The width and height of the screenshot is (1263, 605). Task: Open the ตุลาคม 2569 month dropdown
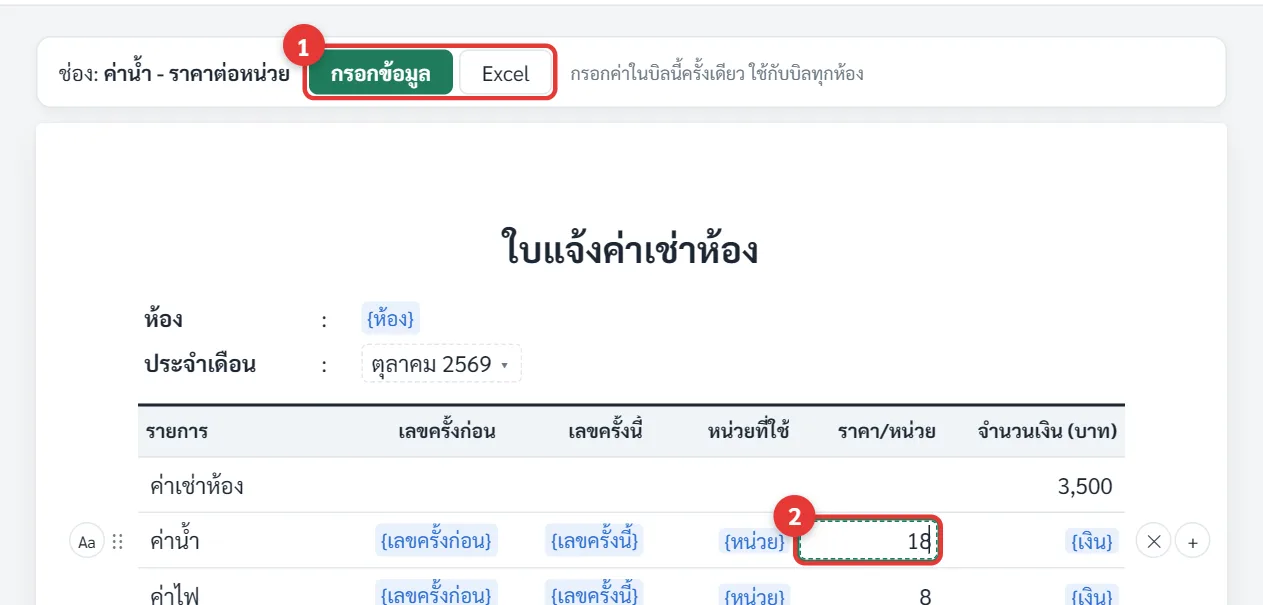point(441,365)
